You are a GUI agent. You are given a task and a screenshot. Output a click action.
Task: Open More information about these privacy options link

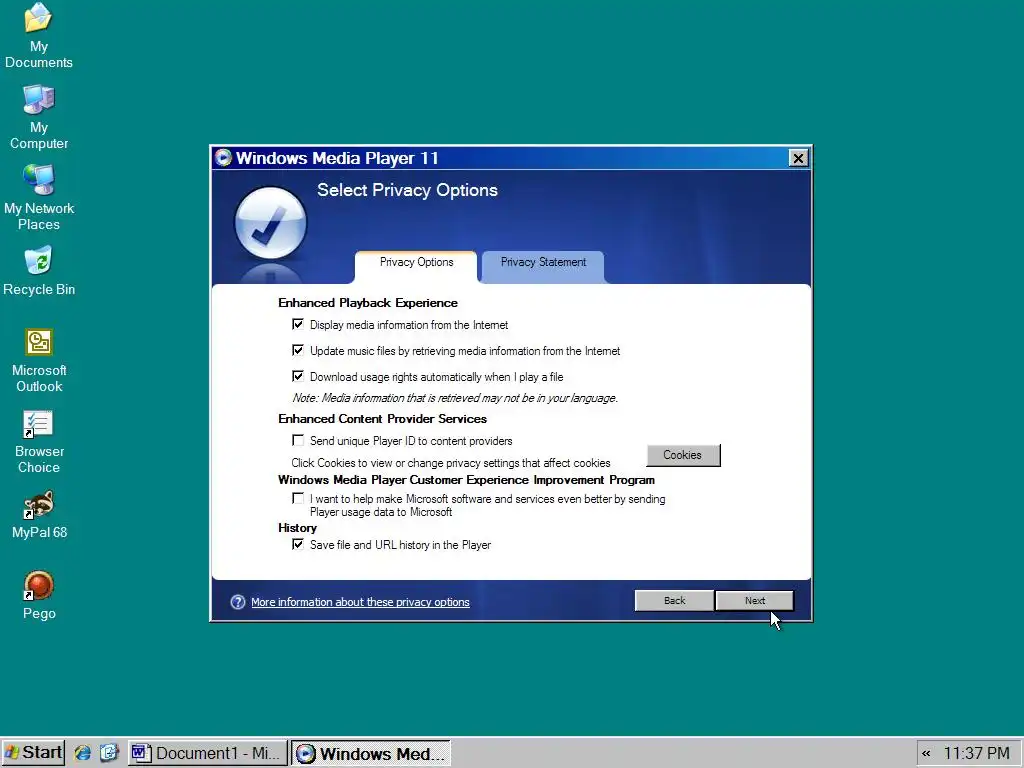360,602
